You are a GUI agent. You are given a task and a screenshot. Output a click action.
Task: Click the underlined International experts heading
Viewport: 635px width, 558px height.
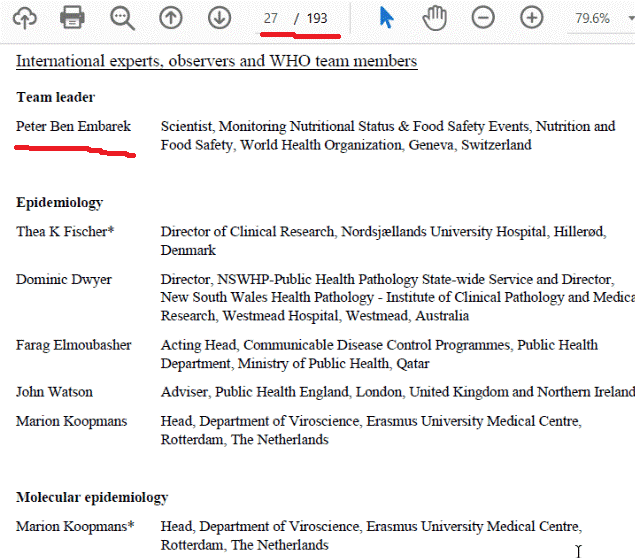pos(216,62)
